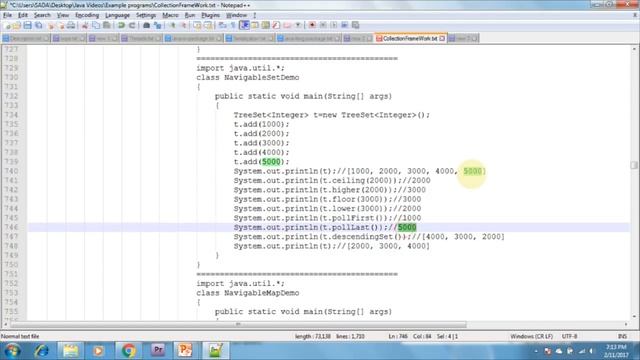
Task: Click the highlighted 5000 on the pollLast line
Action: pos(407,227)
